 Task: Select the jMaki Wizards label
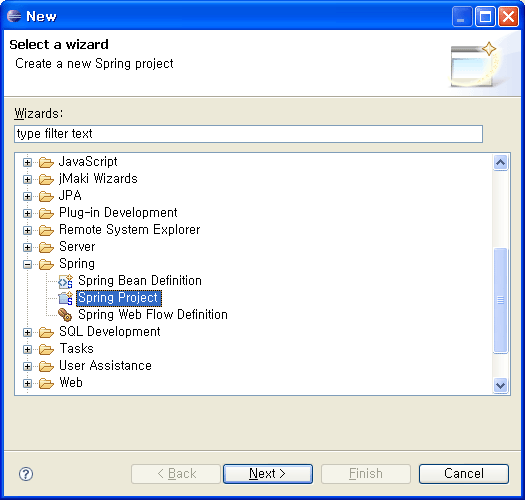click(98, 179)
